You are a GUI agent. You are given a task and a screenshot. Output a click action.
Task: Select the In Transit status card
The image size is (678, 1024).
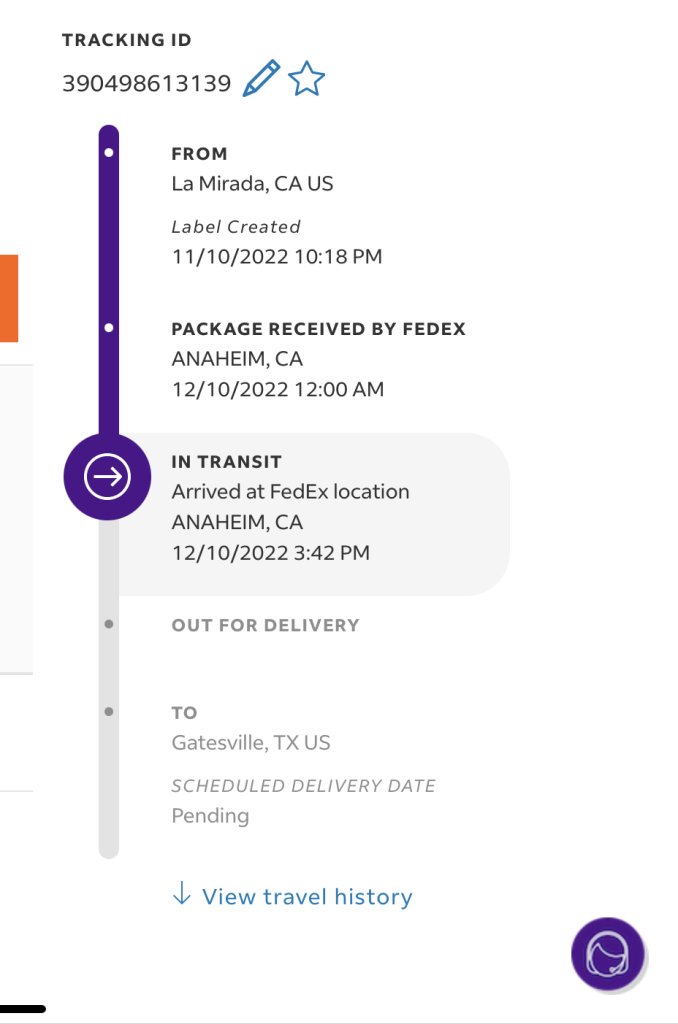coord(308,515)
